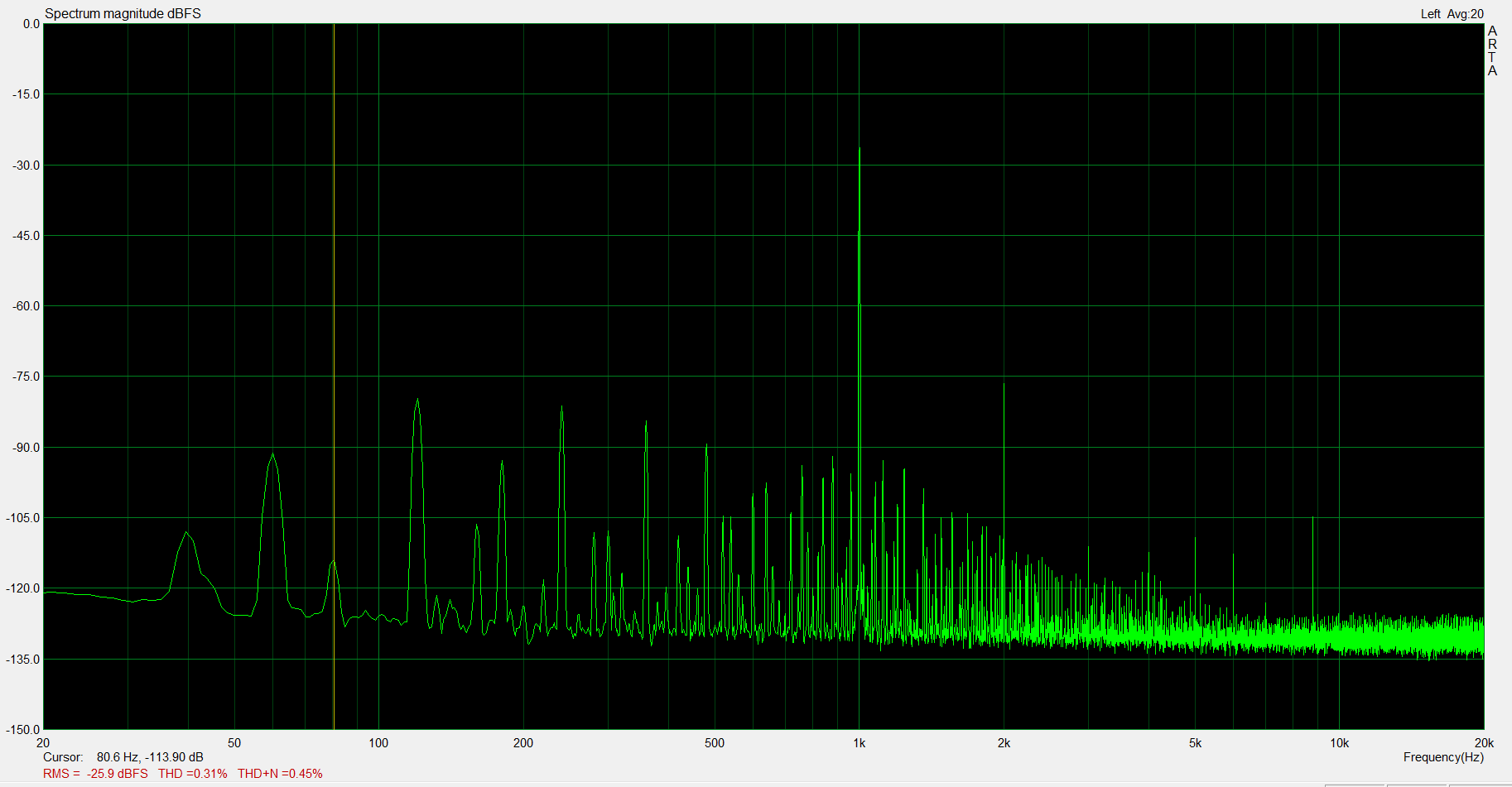Screen dimensions: 1512x787
Task: Click the "Spectrum magnitude dBFS" plot title
Action: click(123, 13)
